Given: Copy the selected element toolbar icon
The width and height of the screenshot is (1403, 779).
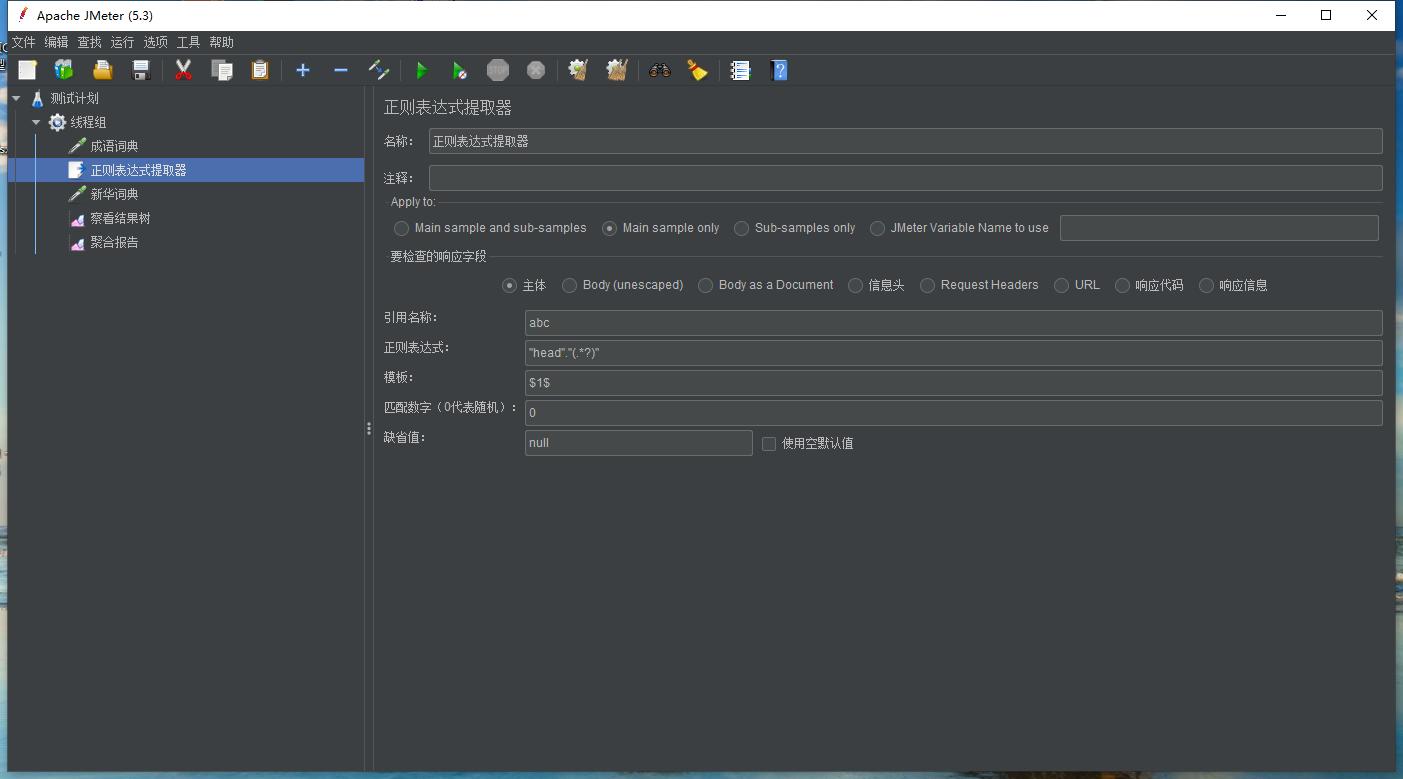Looking at the screenshot, I should pos(221,70).
